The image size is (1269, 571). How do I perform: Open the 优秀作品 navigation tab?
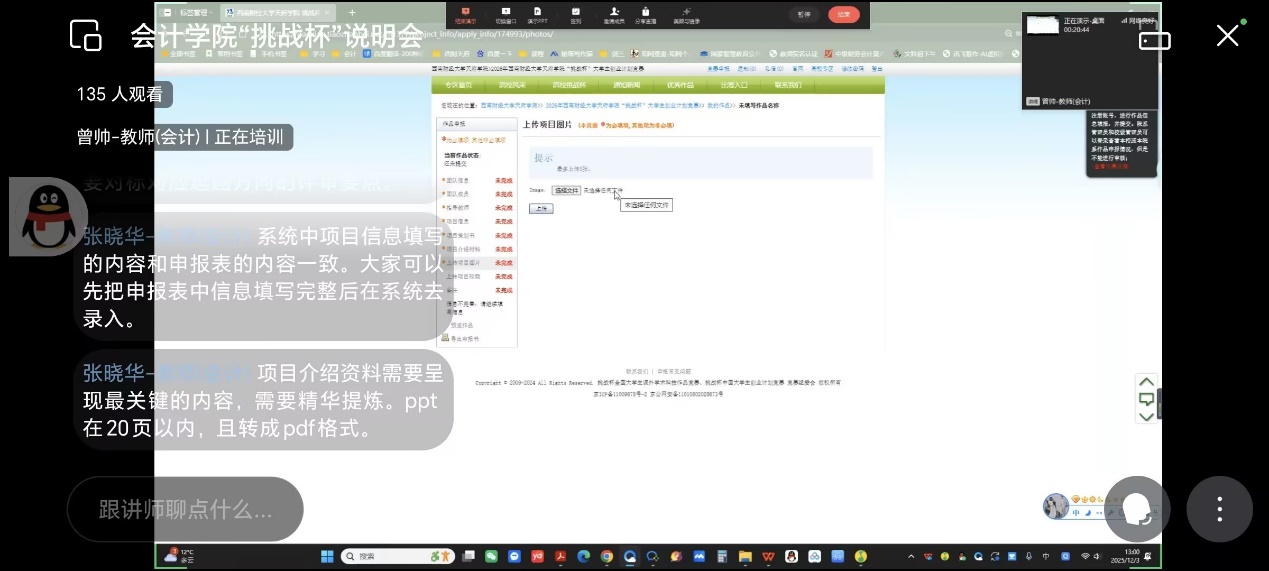click(x=680, y=86)
